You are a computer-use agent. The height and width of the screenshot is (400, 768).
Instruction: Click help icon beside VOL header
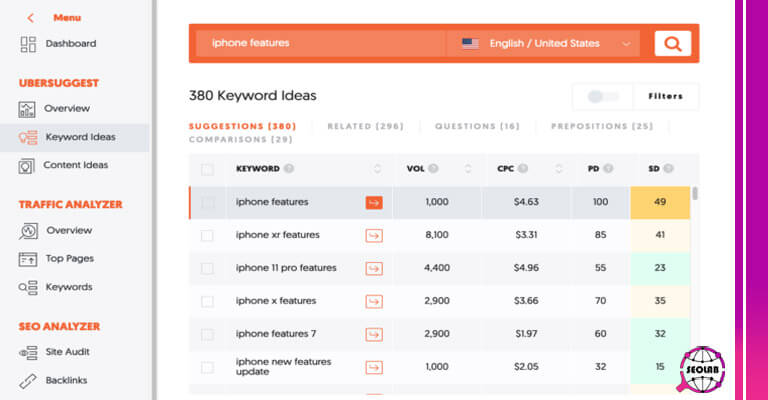(x=433, y=168)
